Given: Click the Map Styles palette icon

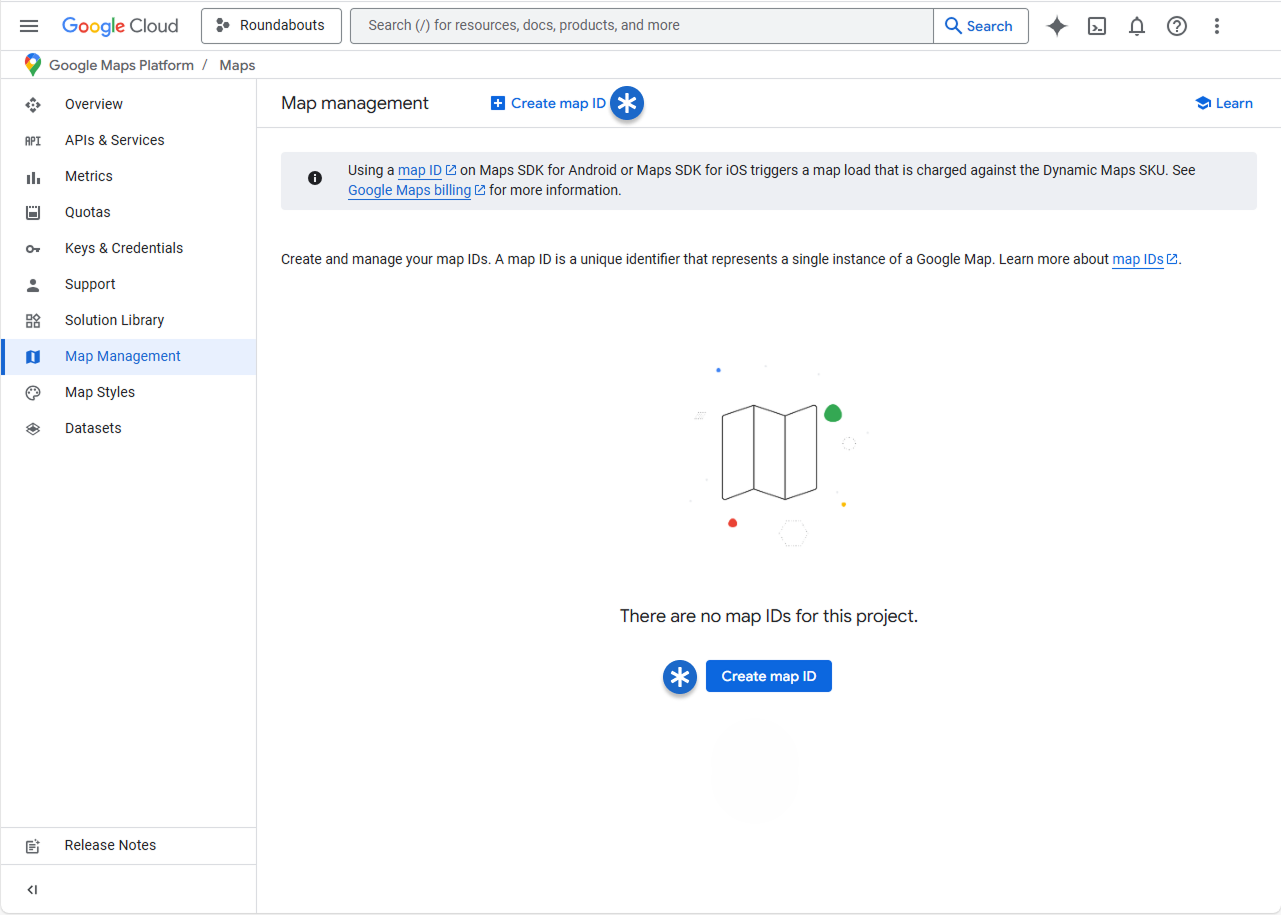Looking at the screenshot, I should coord(33,393).
